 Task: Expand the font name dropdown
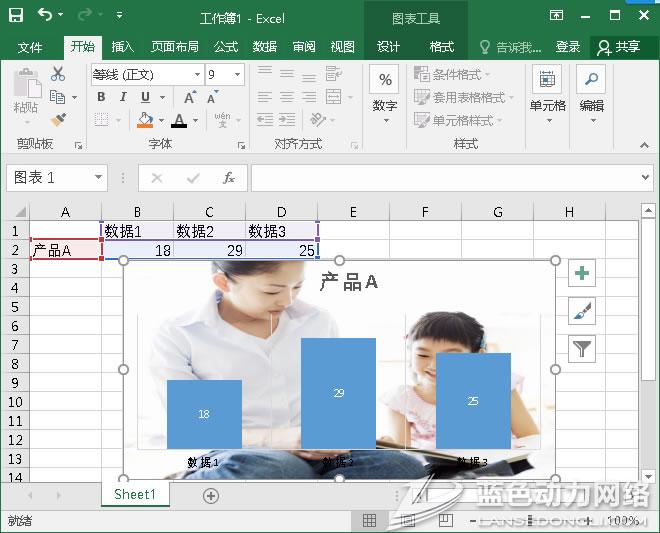(196, 74)
